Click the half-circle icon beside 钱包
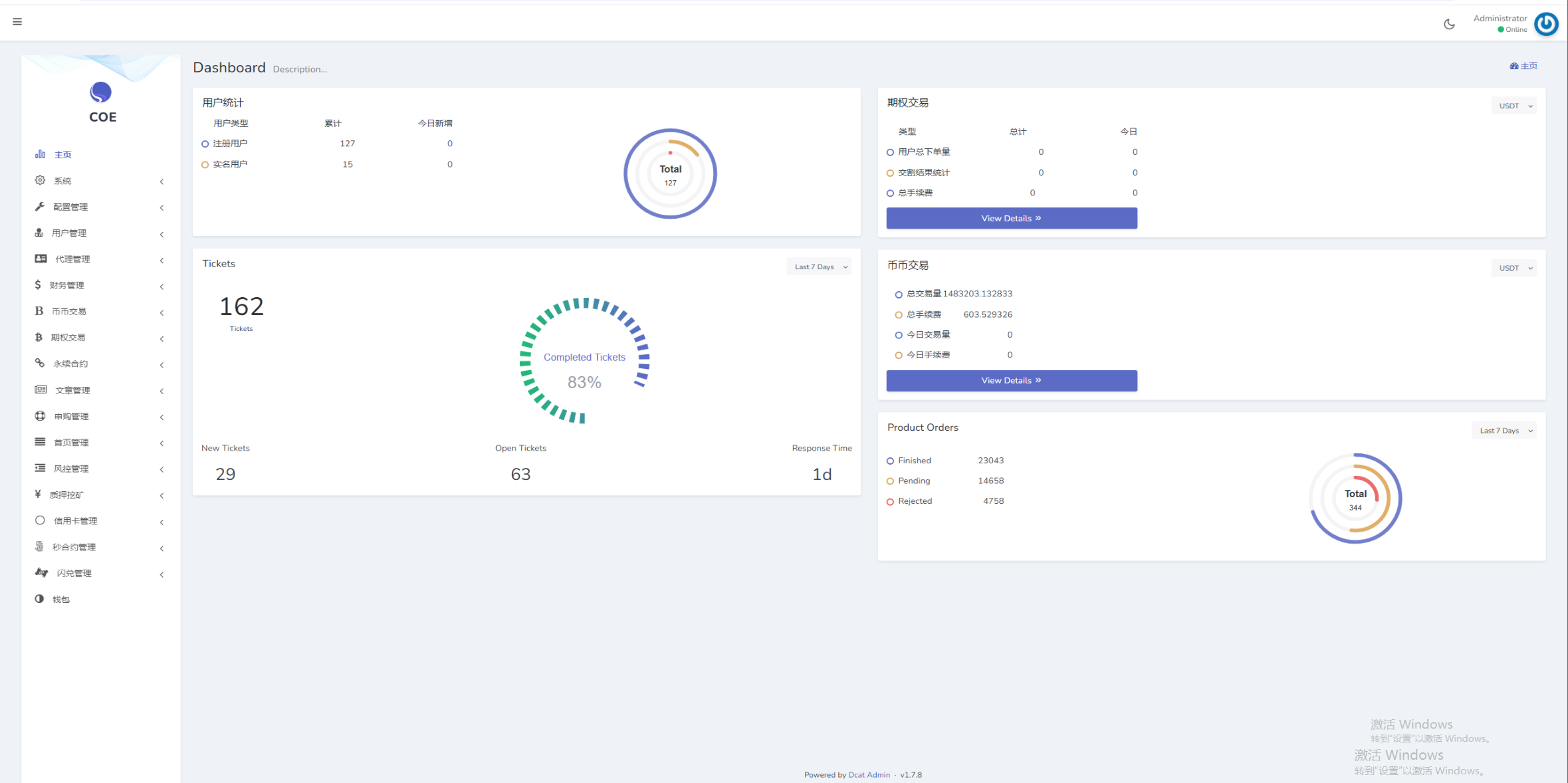Screen dimensions: 1568x783 pyautogui.click(x=39, y=599)
